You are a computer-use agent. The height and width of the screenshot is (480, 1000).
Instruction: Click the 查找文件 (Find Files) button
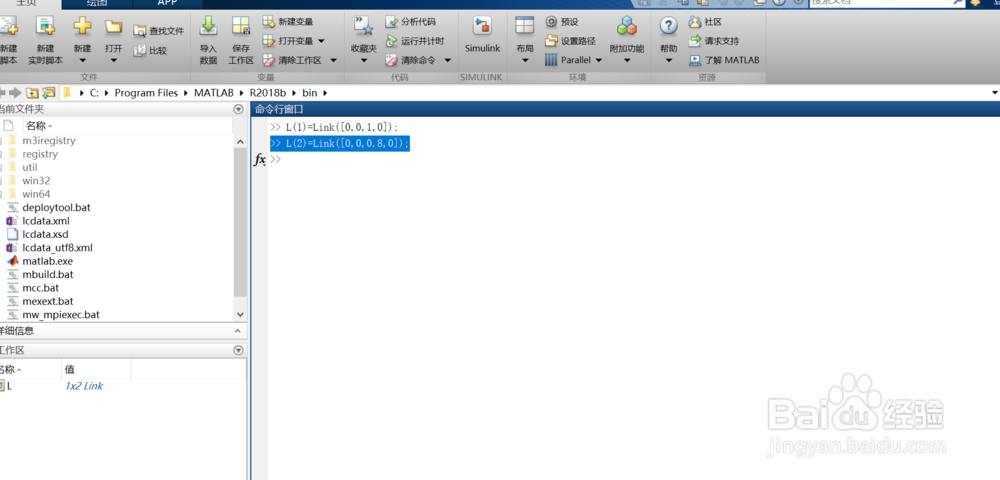(x=158, y=31)
